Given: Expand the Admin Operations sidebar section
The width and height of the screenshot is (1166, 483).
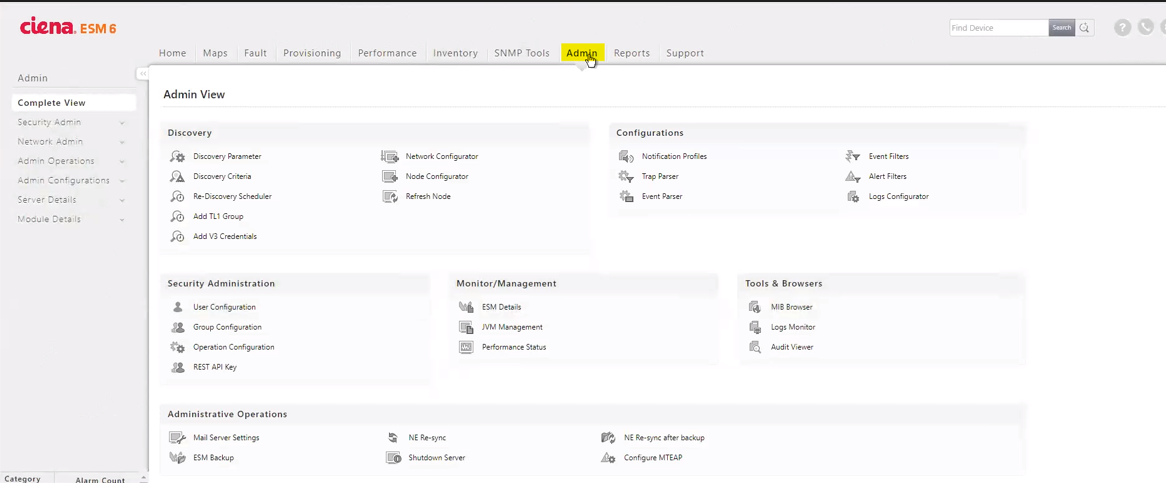Looking at the screenshot, I should point(122,161).
